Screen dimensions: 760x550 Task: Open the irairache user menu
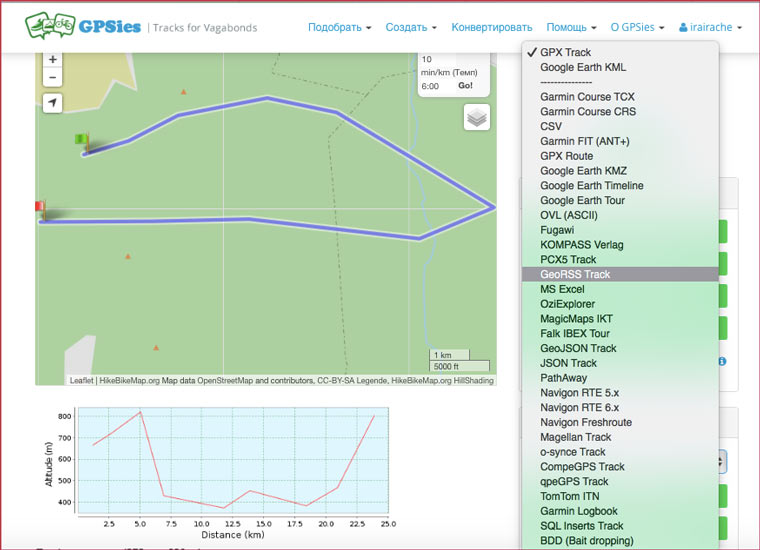click(710, 28)
